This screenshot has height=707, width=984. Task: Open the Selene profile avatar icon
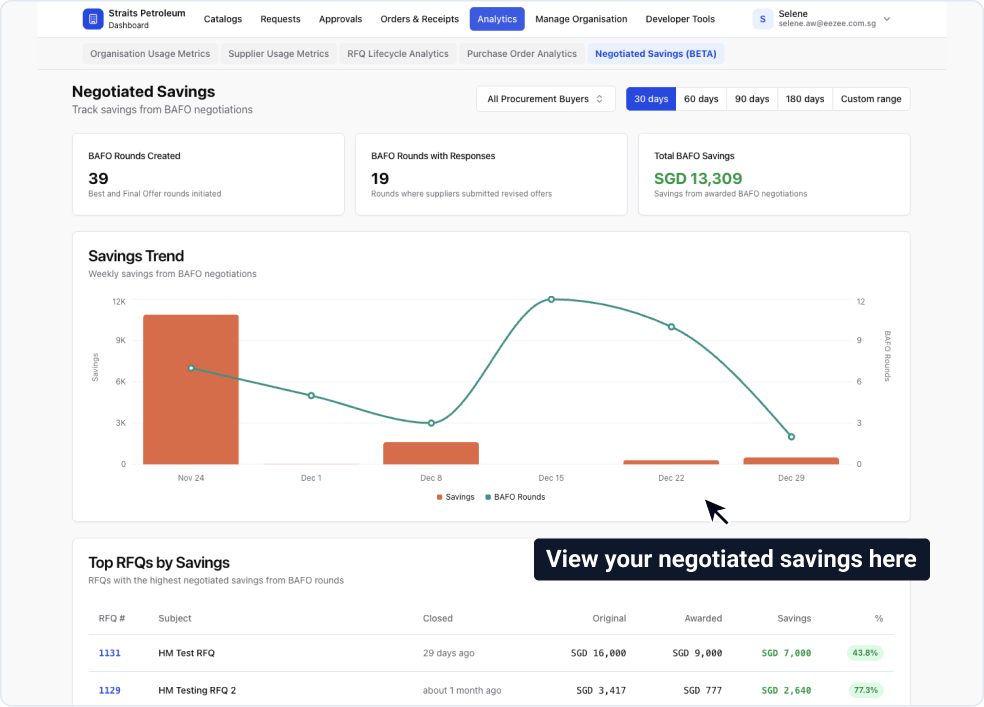tap(763, 18)
